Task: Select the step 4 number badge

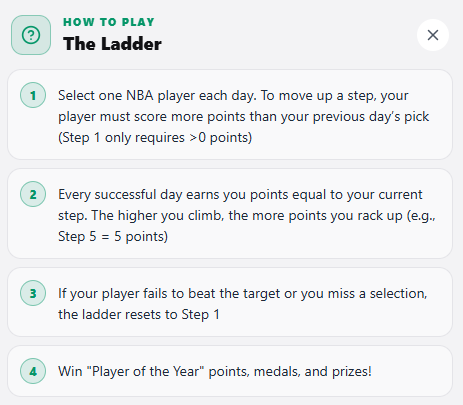Action: point(33,371)
